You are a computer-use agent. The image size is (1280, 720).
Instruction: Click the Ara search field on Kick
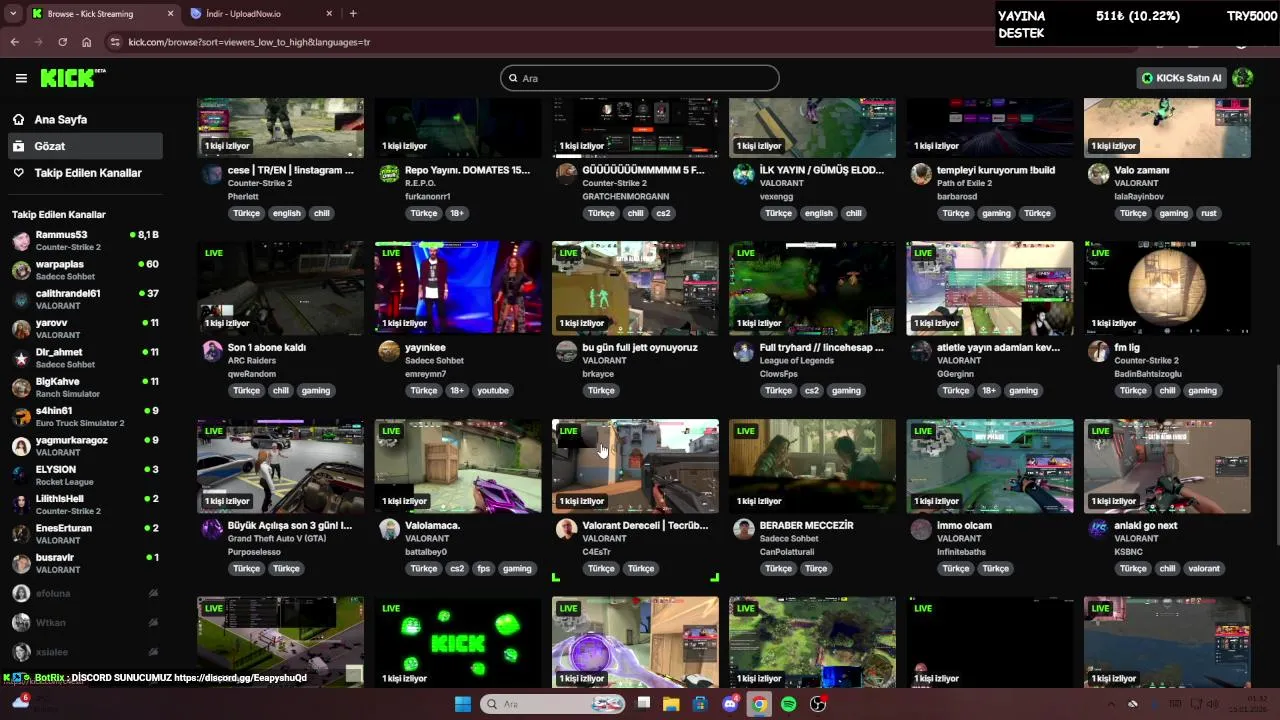pyautogui.click(x=640, y=78)
